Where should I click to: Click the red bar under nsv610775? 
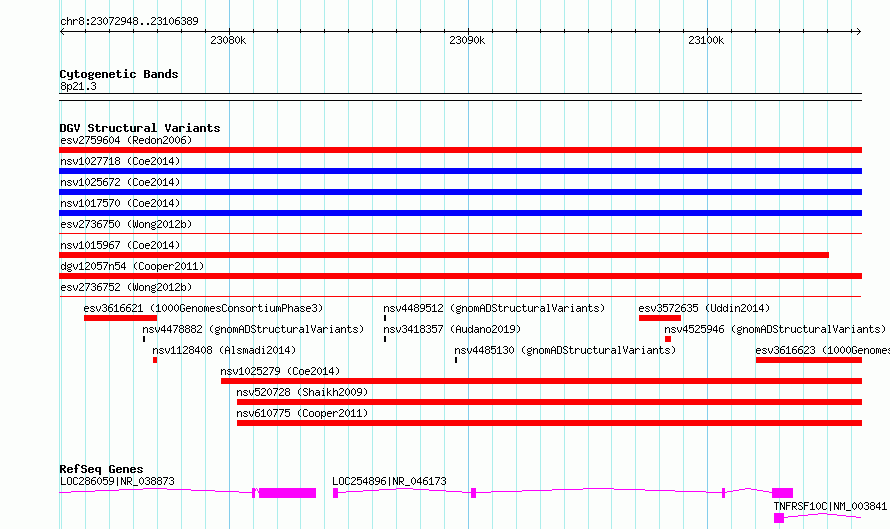[x=549, y=423]
